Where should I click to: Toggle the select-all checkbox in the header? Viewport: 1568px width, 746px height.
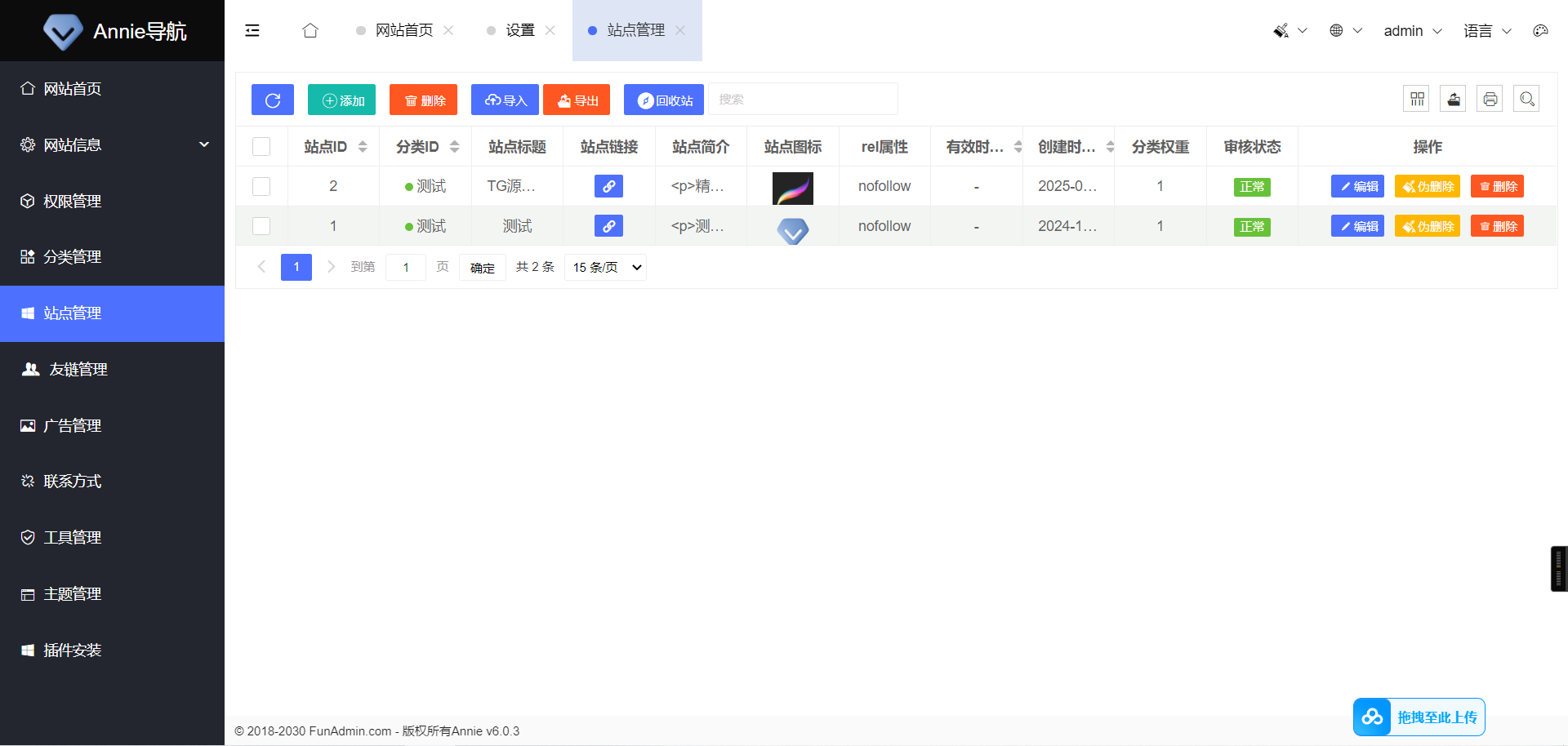click(x=261, y=147)
